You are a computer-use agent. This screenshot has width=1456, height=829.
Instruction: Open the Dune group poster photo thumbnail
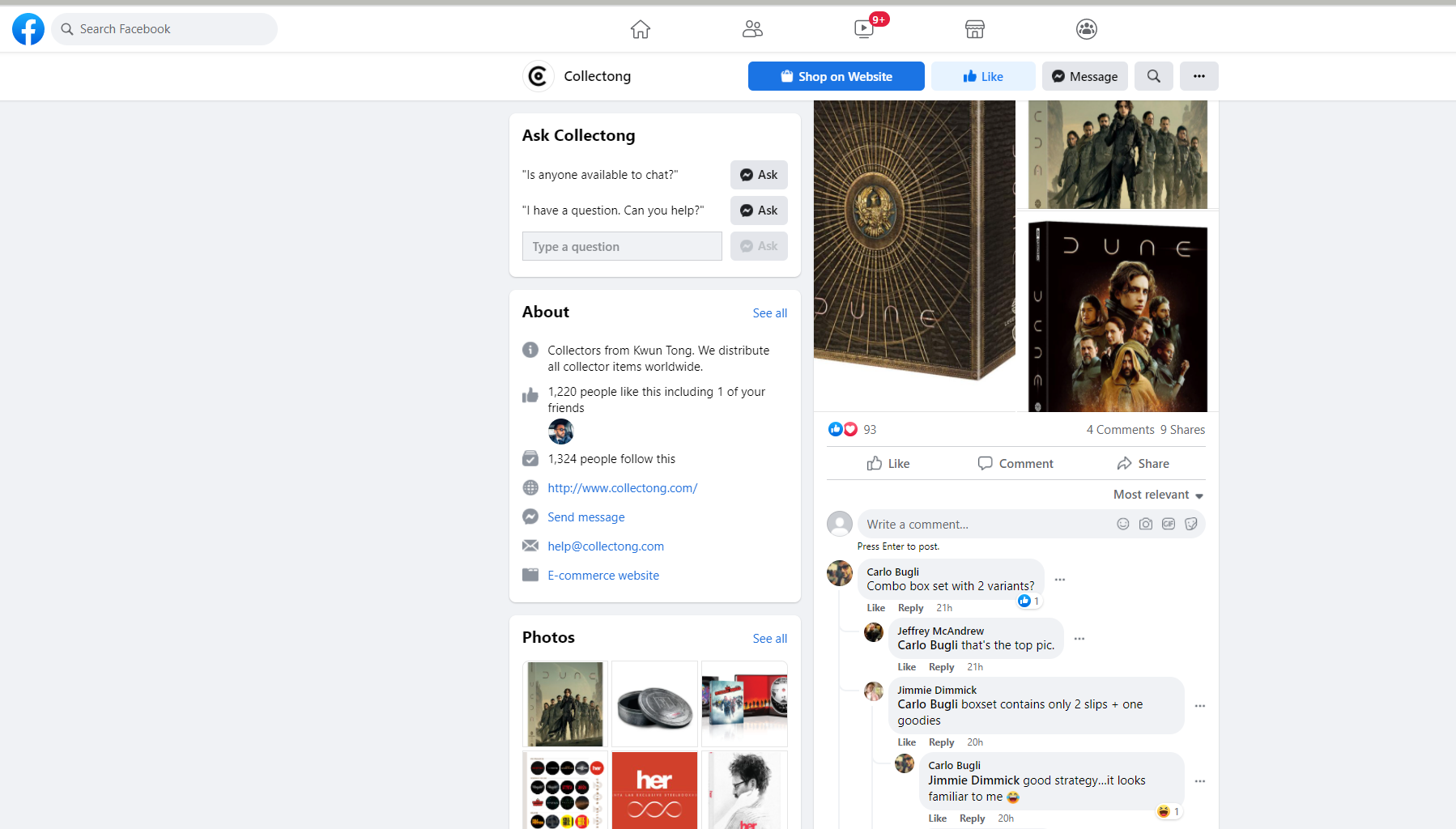[565, 704]
